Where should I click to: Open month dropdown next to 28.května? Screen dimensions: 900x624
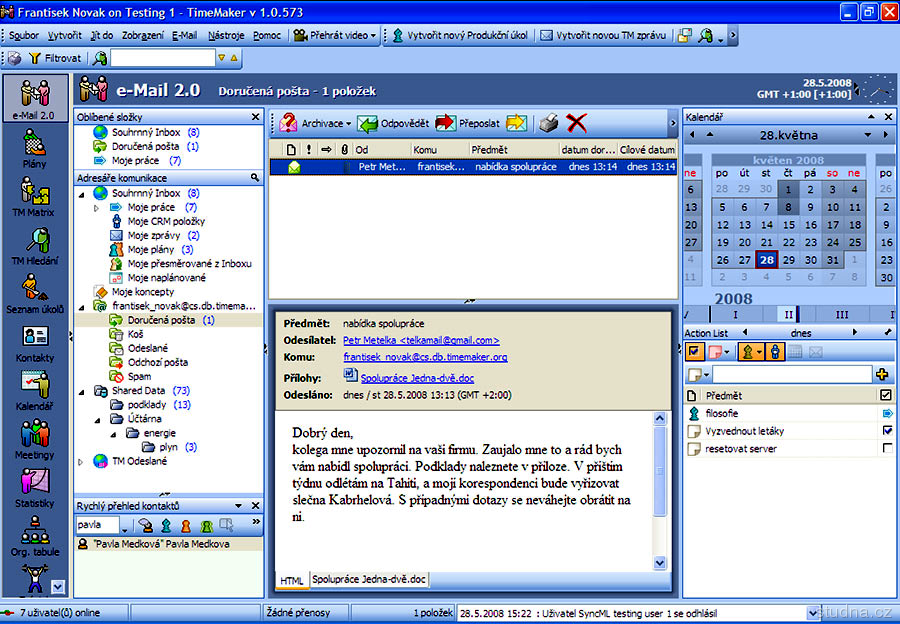click(868, 135)
